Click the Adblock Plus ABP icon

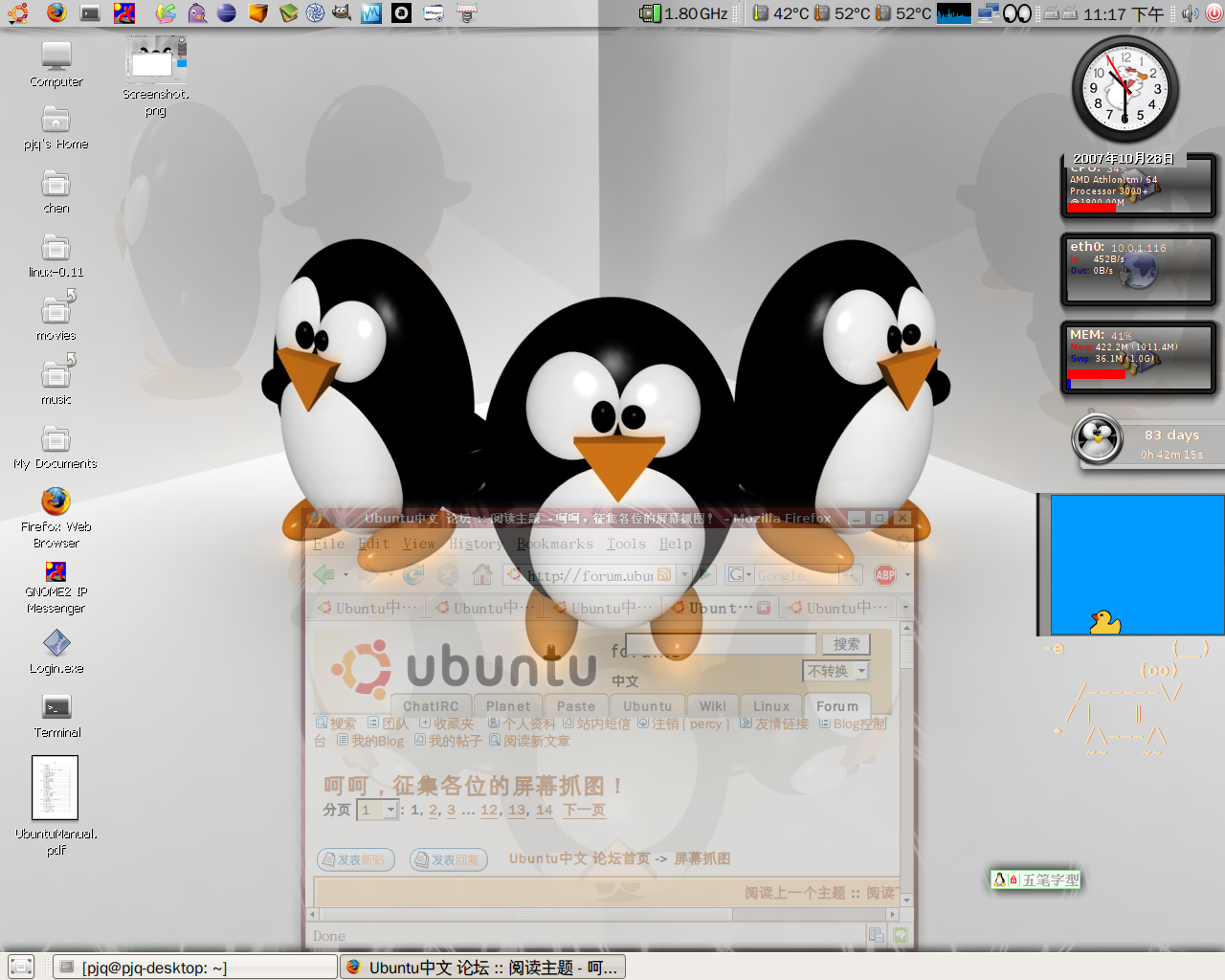(885, 575)
